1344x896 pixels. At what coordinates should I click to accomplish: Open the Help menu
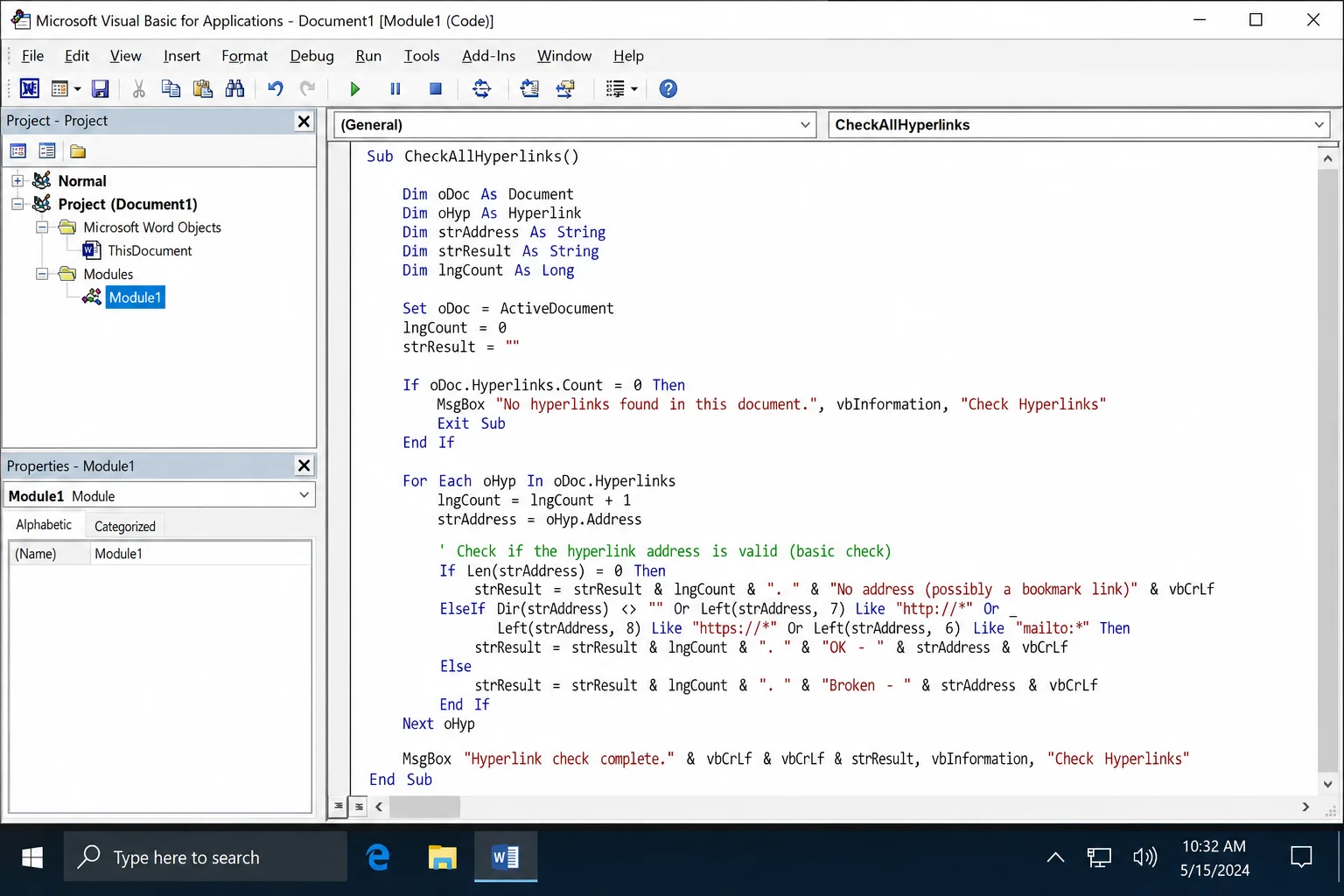point(628,56)
